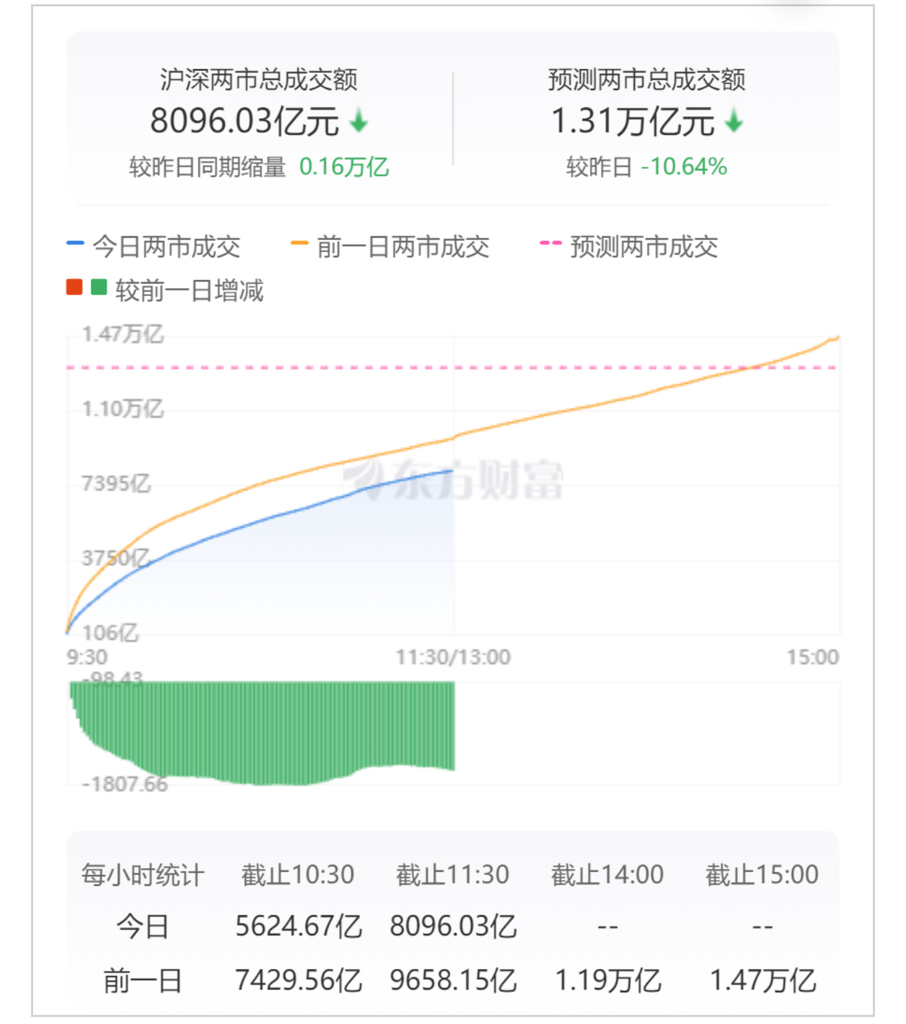Screen dimensions: 906x1024
Task: Click the 每小时统计 table header
Action: [x=143, y=874]
